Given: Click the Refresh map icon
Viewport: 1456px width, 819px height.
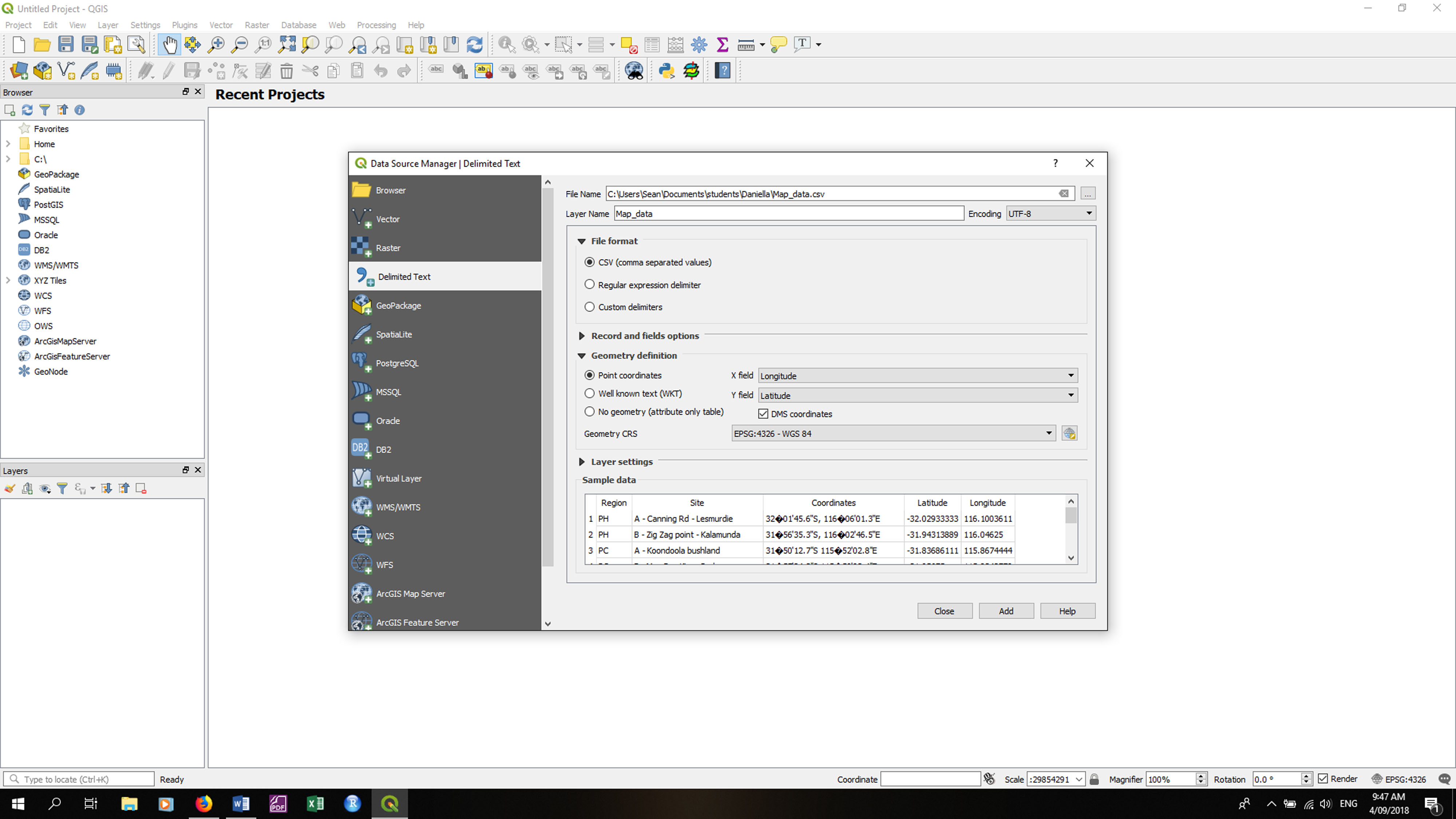Looking at the screenshot, I should tap(475, 44).
